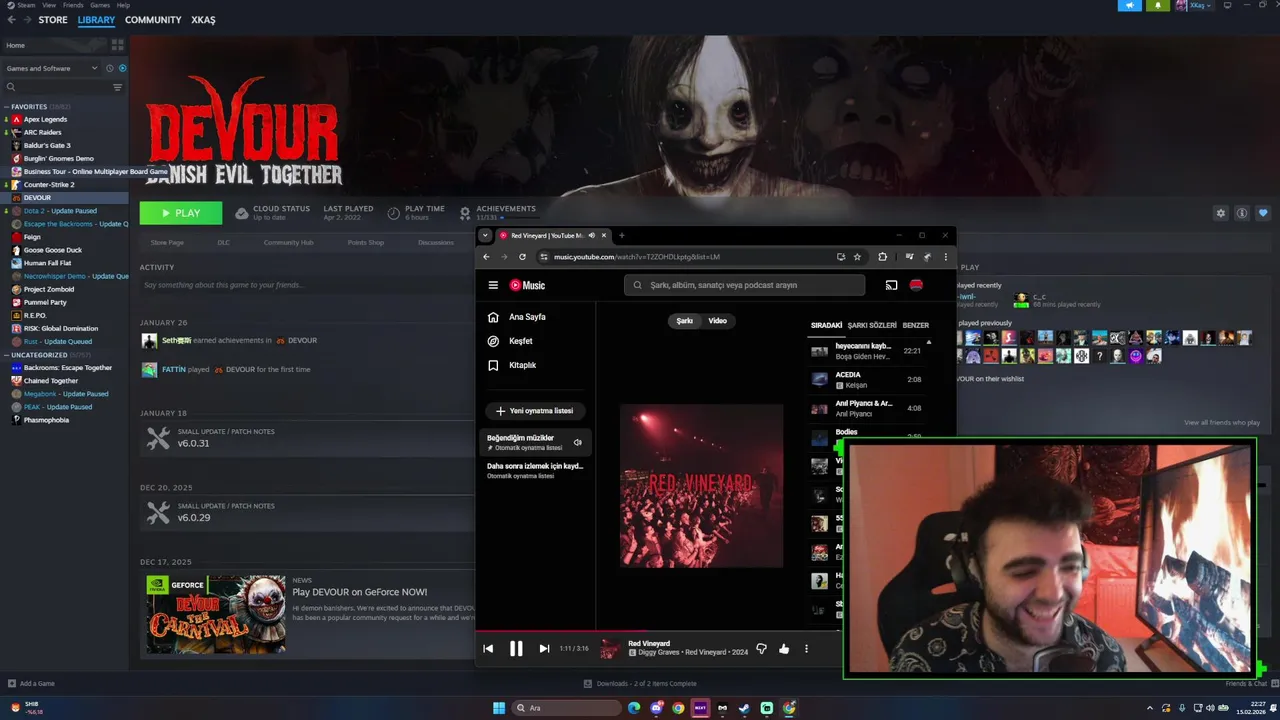Reload the YouTube Music page
Screen dimensions: 1280x720
coord(522,257)
